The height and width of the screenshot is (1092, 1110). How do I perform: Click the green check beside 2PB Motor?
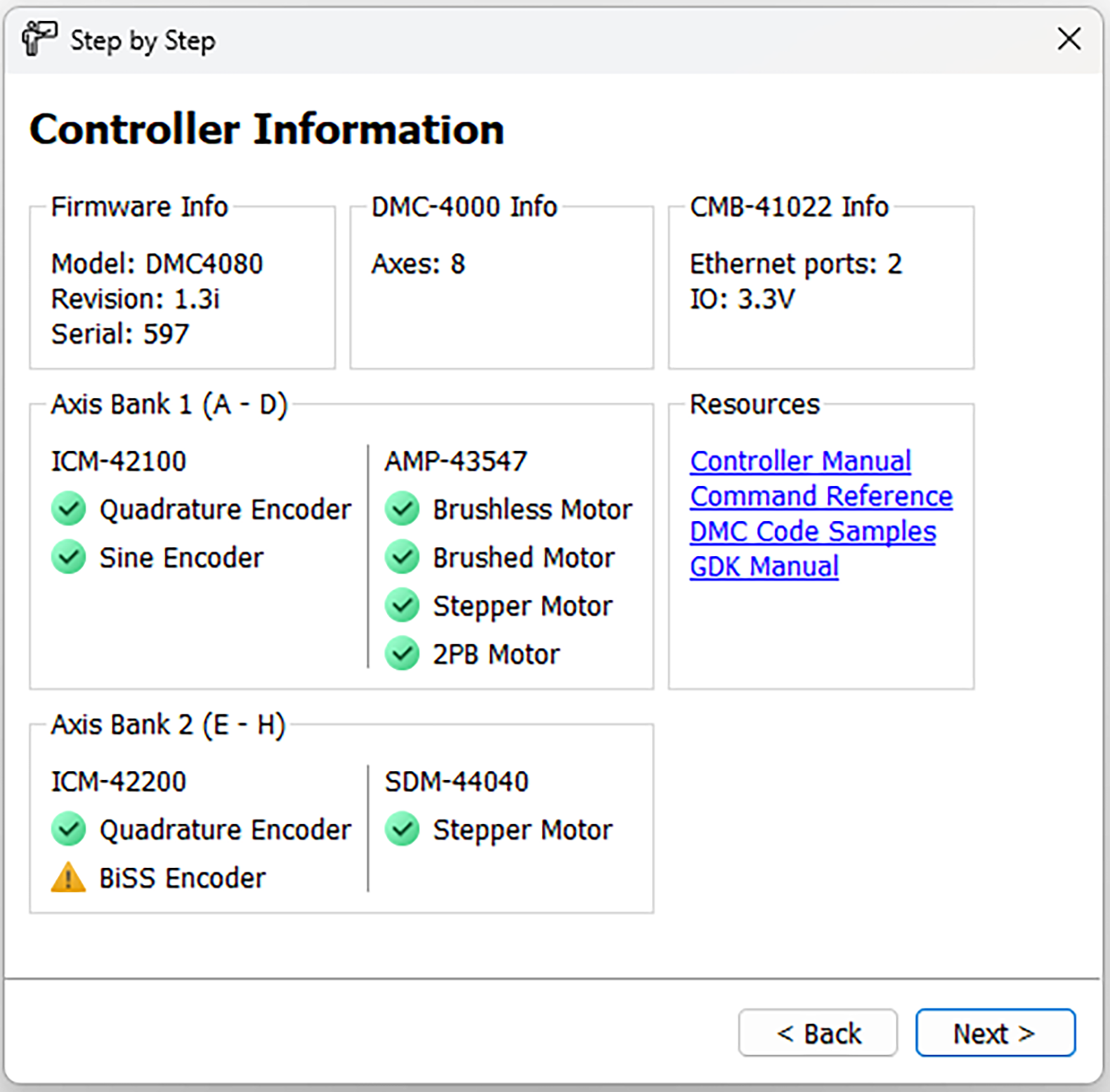pos(403,654)
